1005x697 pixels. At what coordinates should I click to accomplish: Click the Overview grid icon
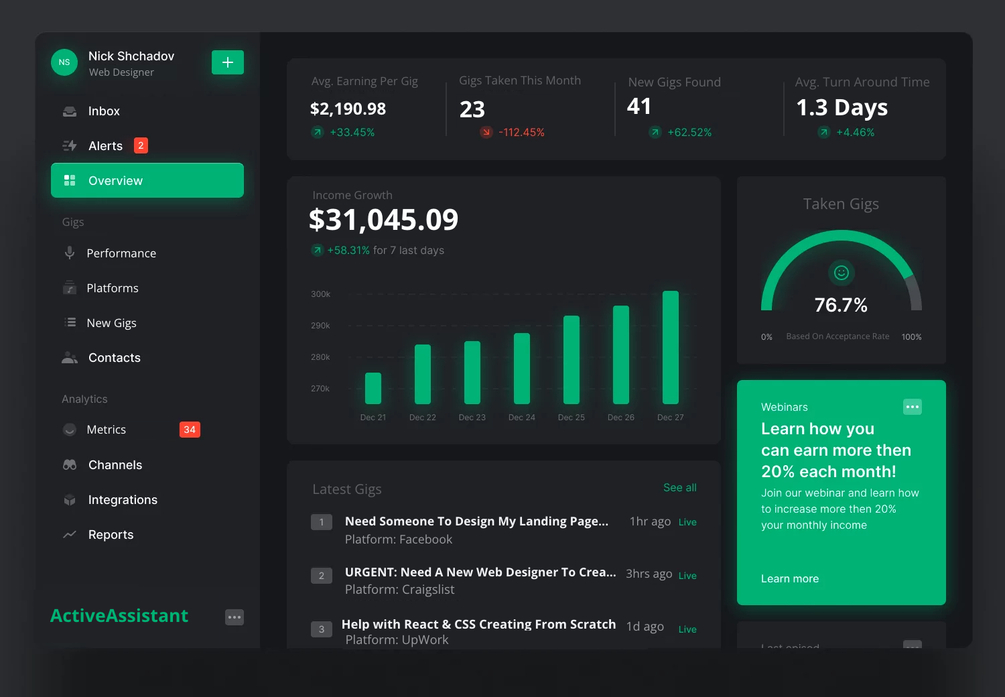pos(69,181)
